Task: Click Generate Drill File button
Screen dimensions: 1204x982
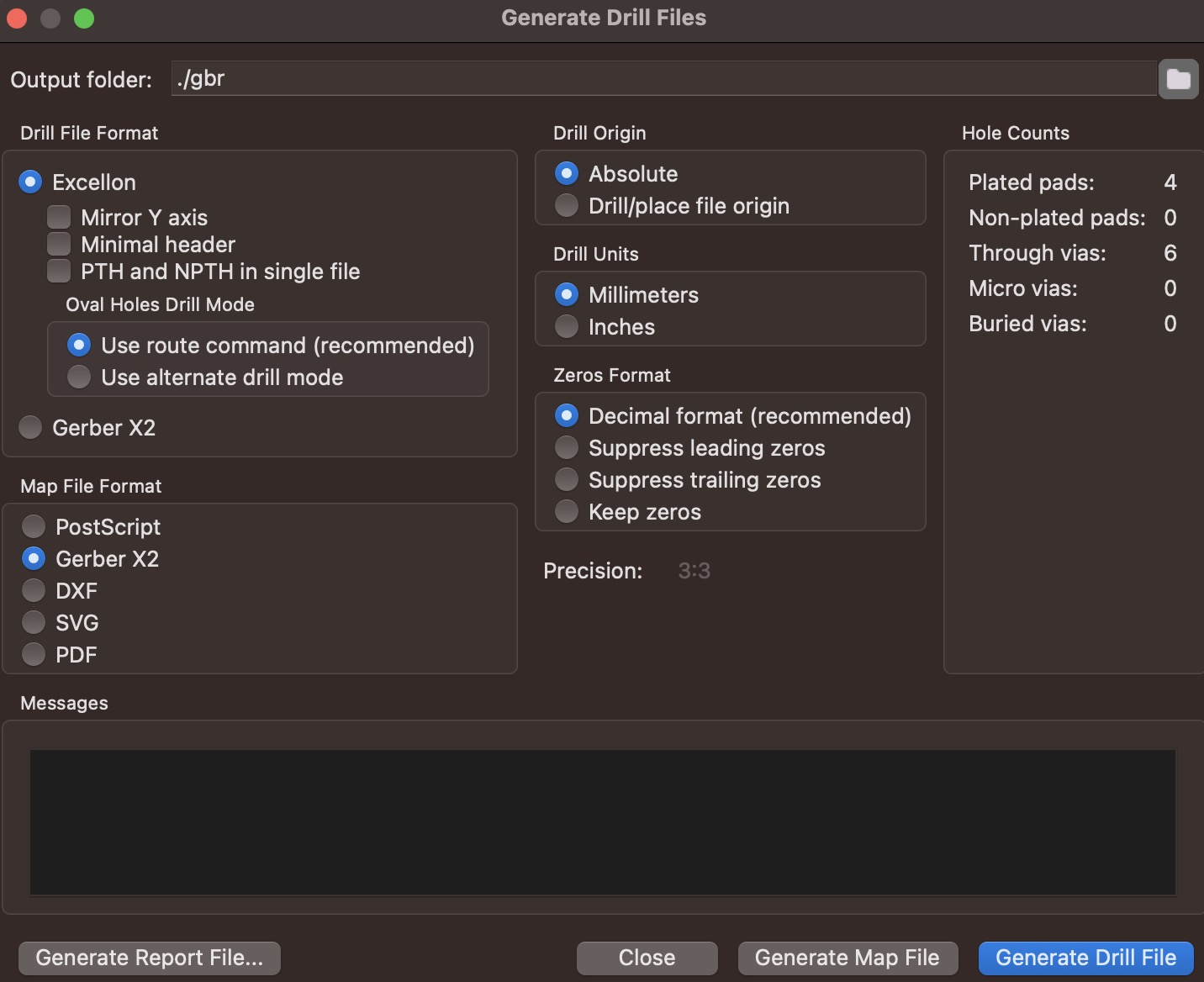Action: [1086, 958]
